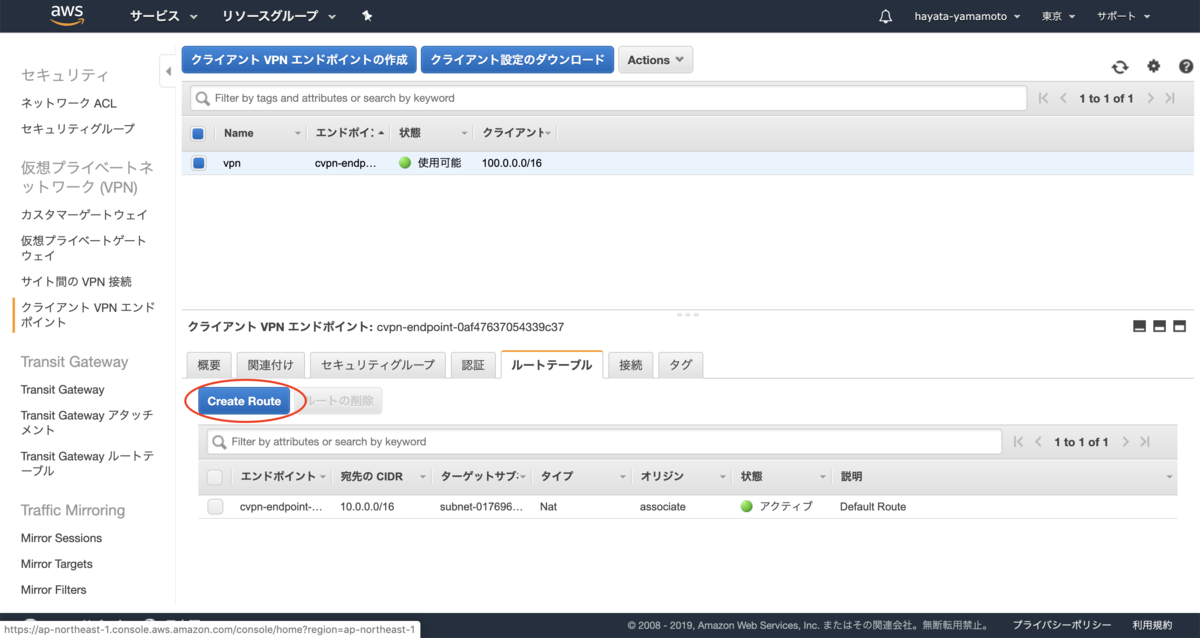Select the half-screen split pane layout icon

(x=1160, y=326)
